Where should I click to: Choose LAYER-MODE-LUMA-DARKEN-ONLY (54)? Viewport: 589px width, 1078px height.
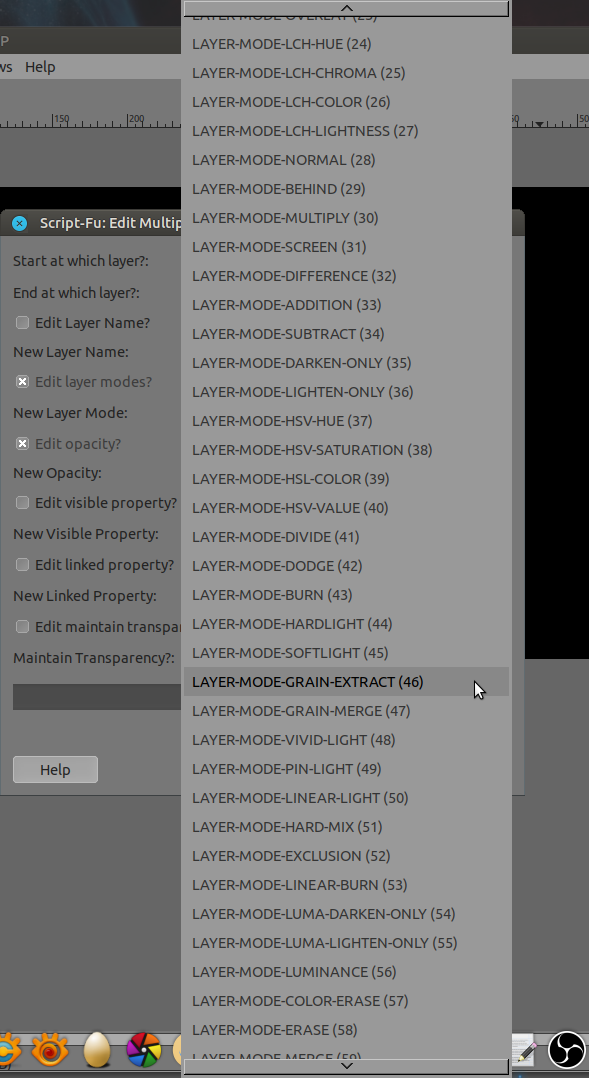pos(346,914)
